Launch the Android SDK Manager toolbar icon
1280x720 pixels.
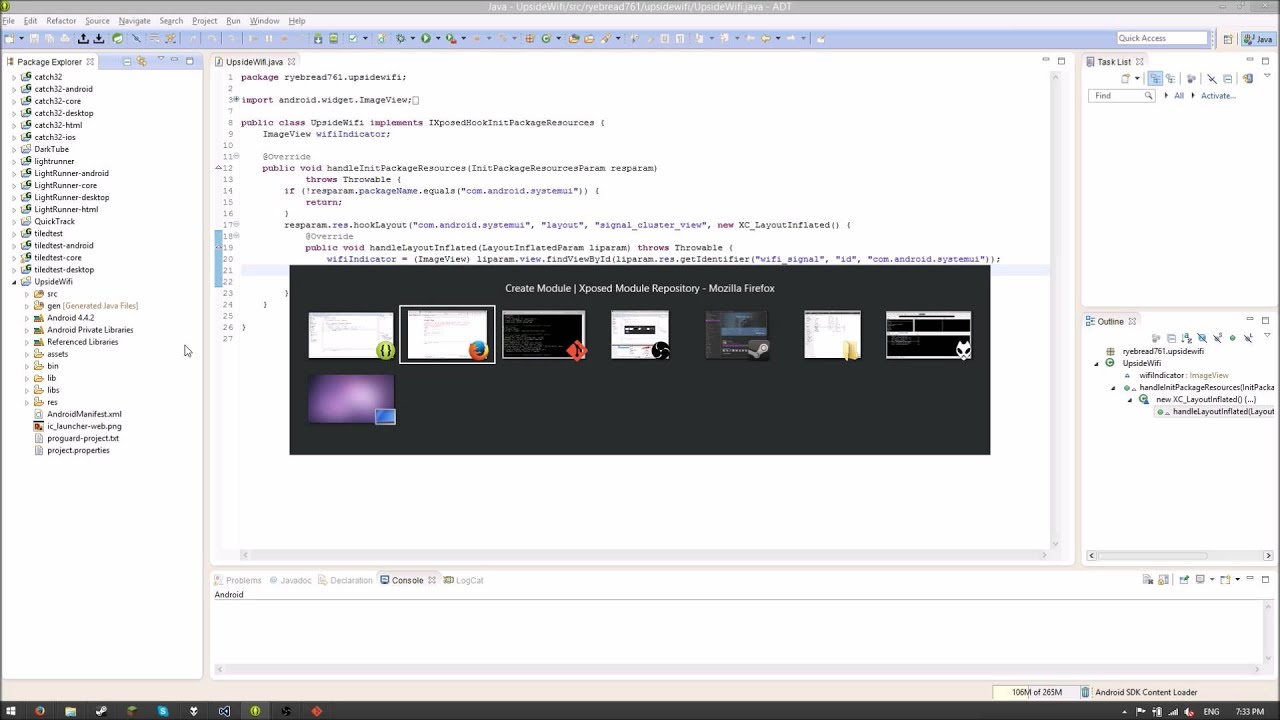click(318, 39)
